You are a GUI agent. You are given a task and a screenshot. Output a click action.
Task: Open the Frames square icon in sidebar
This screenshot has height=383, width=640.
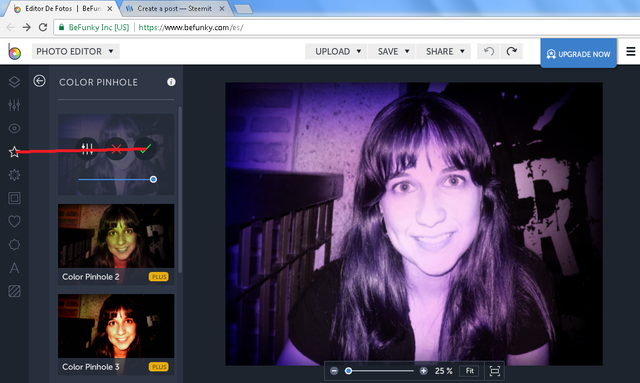tap(14, 198)
